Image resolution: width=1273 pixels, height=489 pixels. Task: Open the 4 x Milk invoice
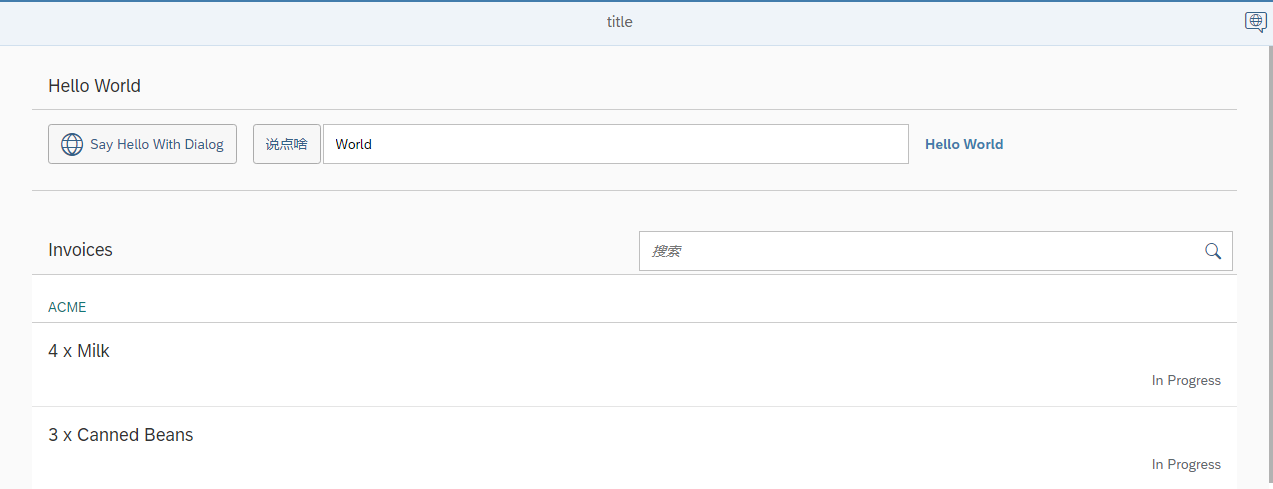tap(634, 365)
